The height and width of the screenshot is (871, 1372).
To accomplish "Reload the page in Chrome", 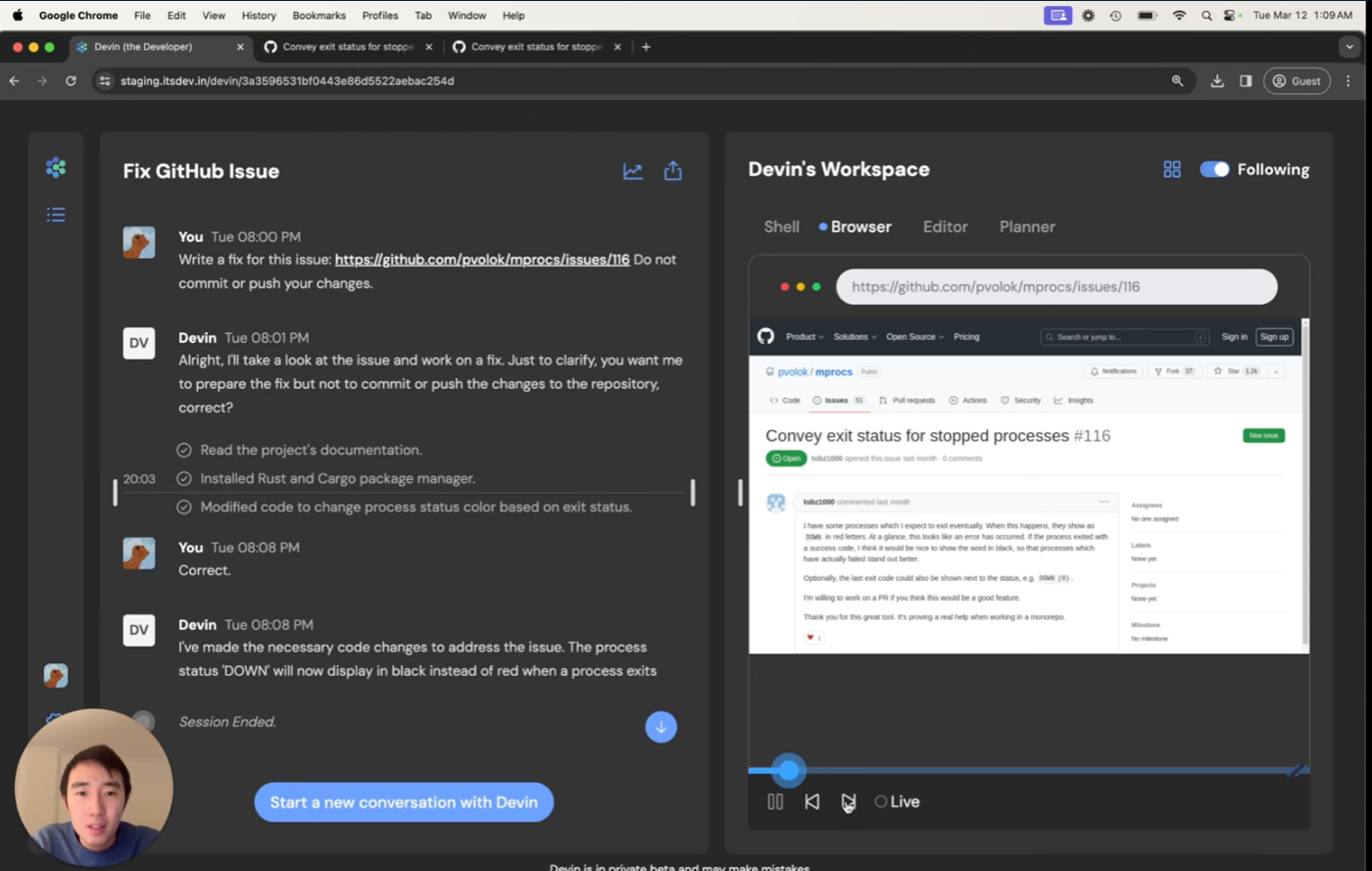I will tap(71, 81).
